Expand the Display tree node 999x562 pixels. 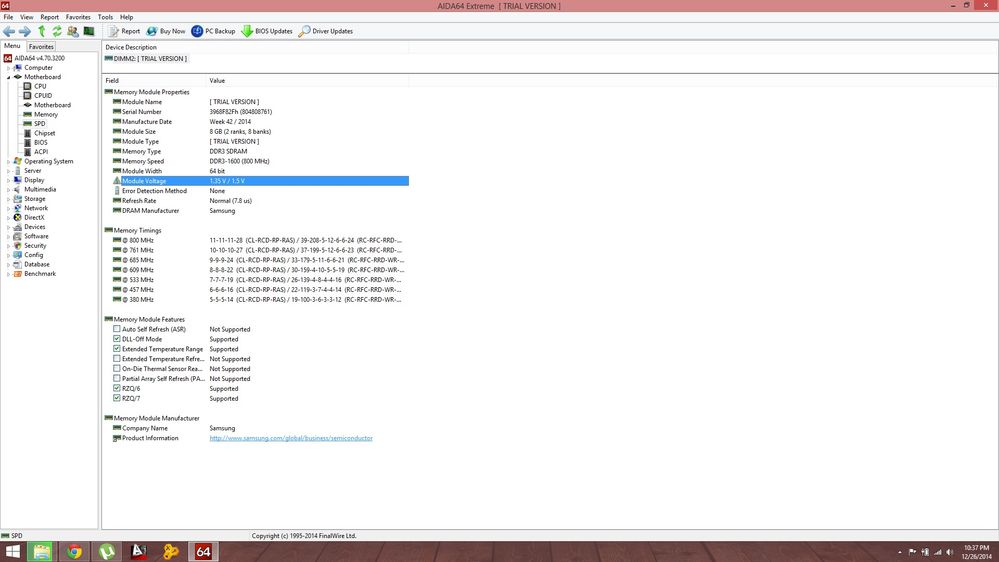[8, 180]
